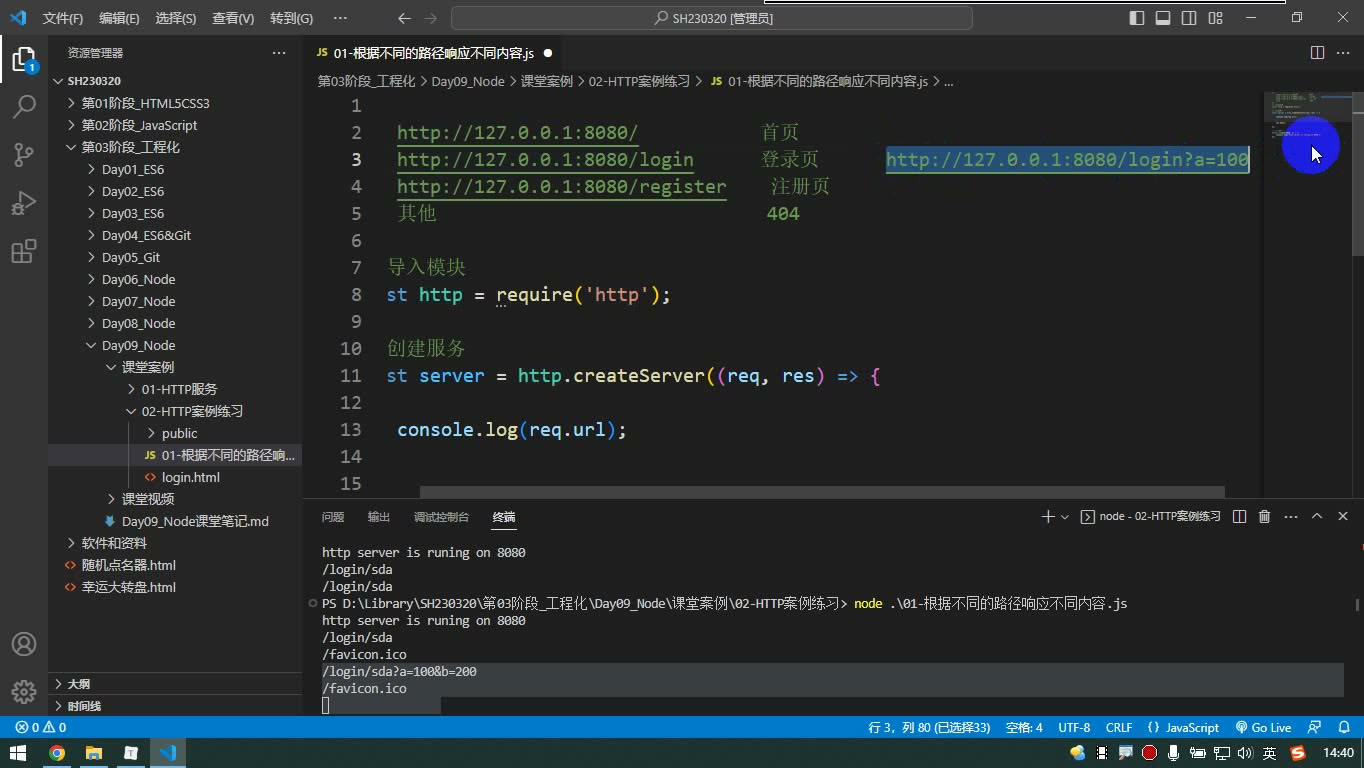
Task: Open editor More Actions ellipsis
Action: 1343,53
